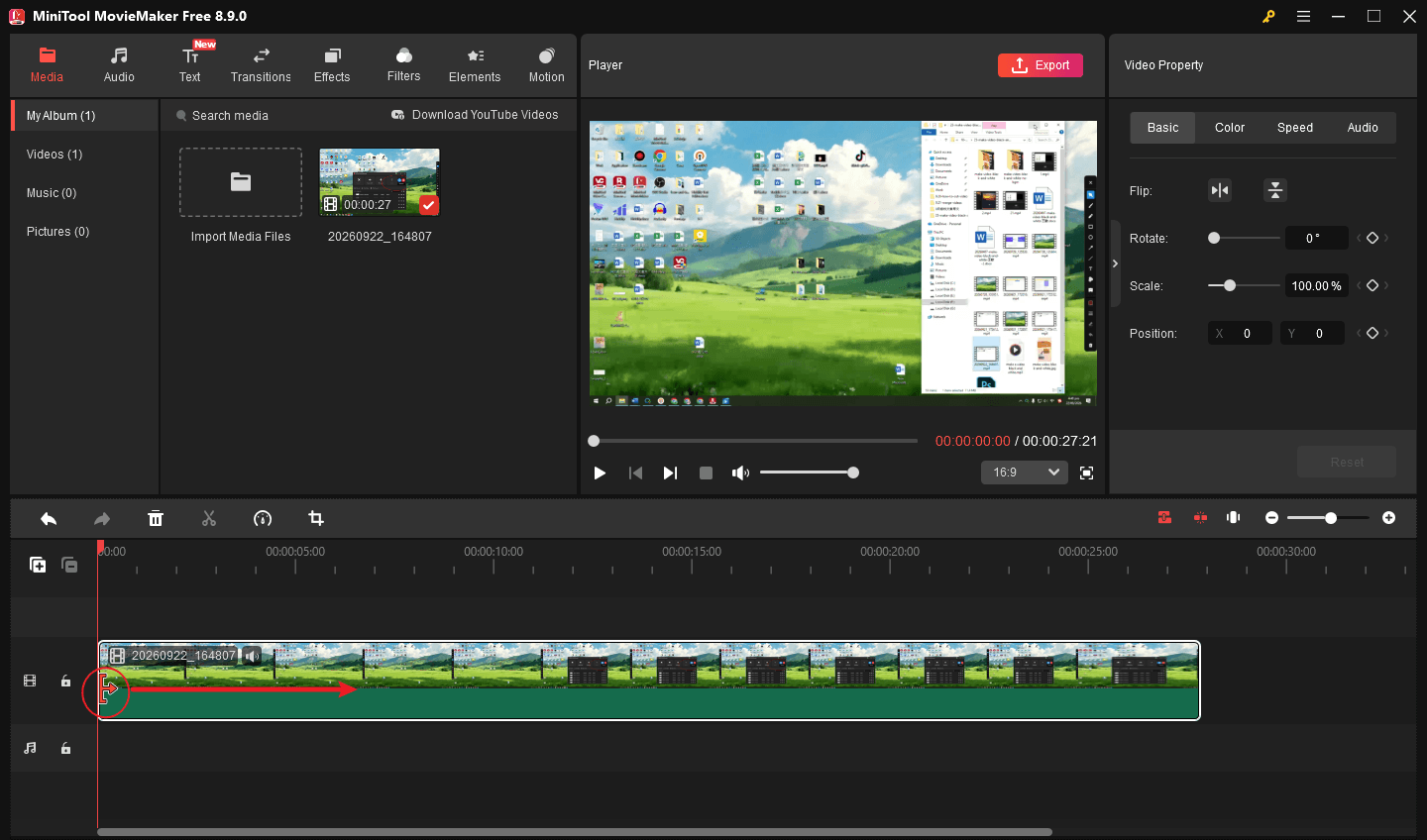This screenshot has height=840, width=1427.
Task: Click the scissors split icon
Action: tap(209, 518)
